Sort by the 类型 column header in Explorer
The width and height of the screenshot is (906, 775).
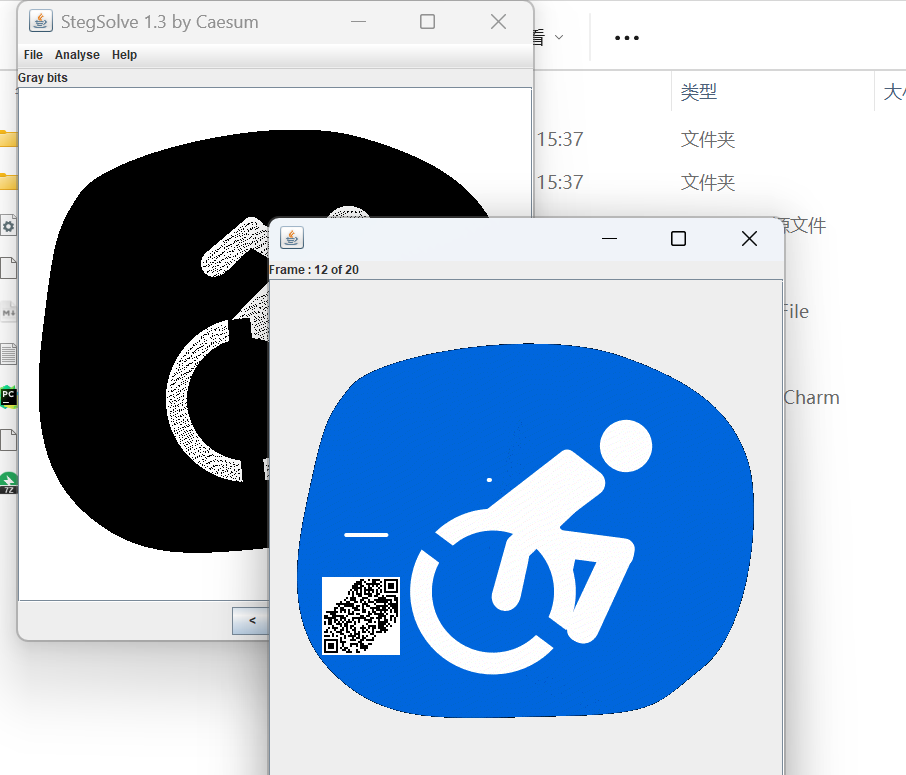point(699,91)
